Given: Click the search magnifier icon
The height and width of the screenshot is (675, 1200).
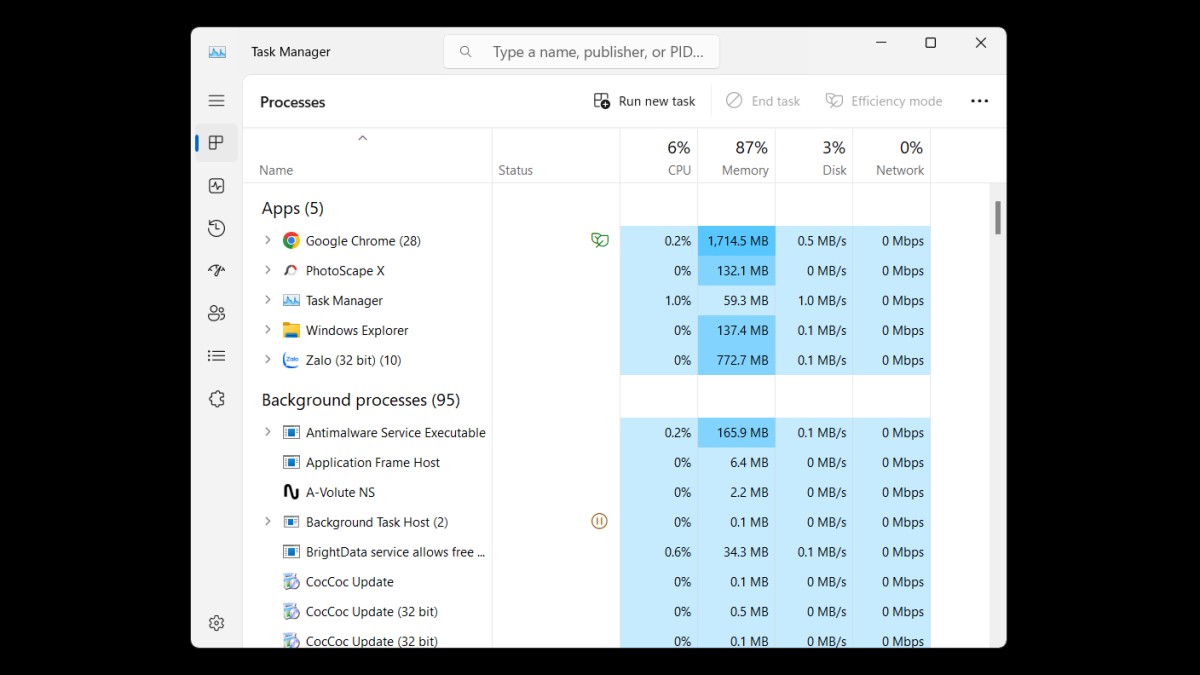Looking at the screenshot, I should (x=466, y=52).
